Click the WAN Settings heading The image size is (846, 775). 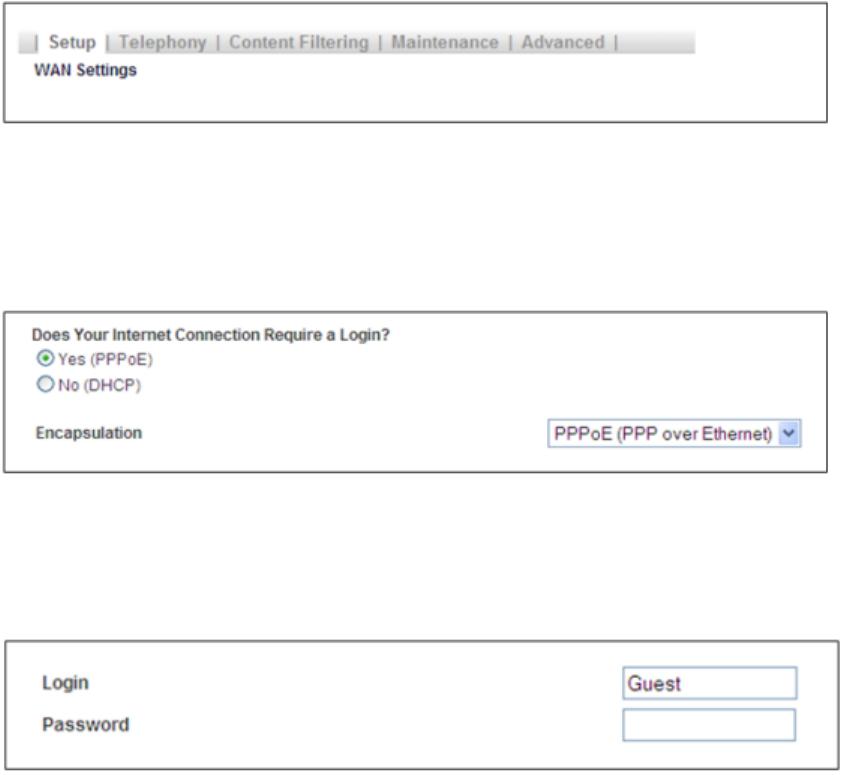[85, 71]
